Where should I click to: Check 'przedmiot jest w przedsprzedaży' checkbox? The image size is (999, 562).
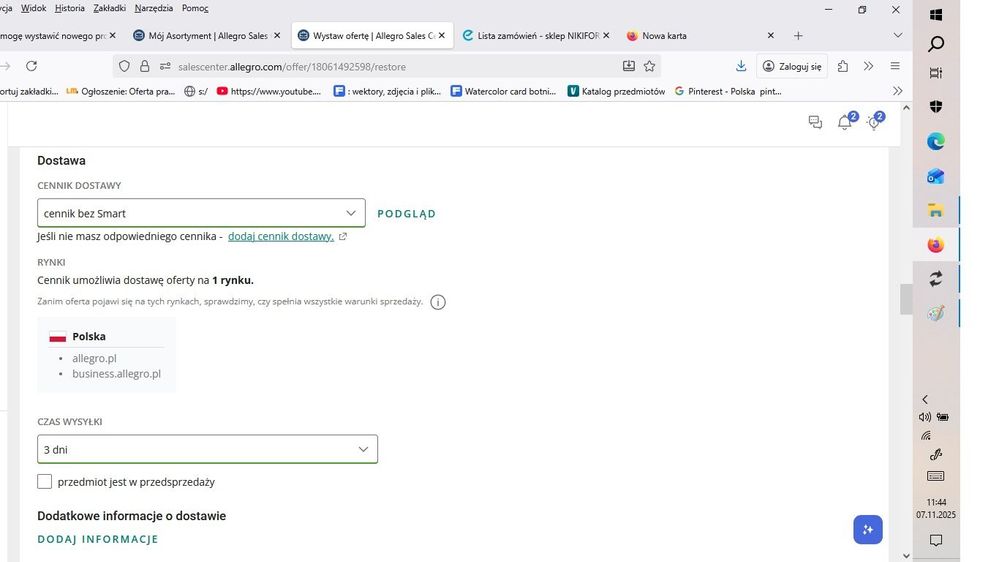pos(45,482)
